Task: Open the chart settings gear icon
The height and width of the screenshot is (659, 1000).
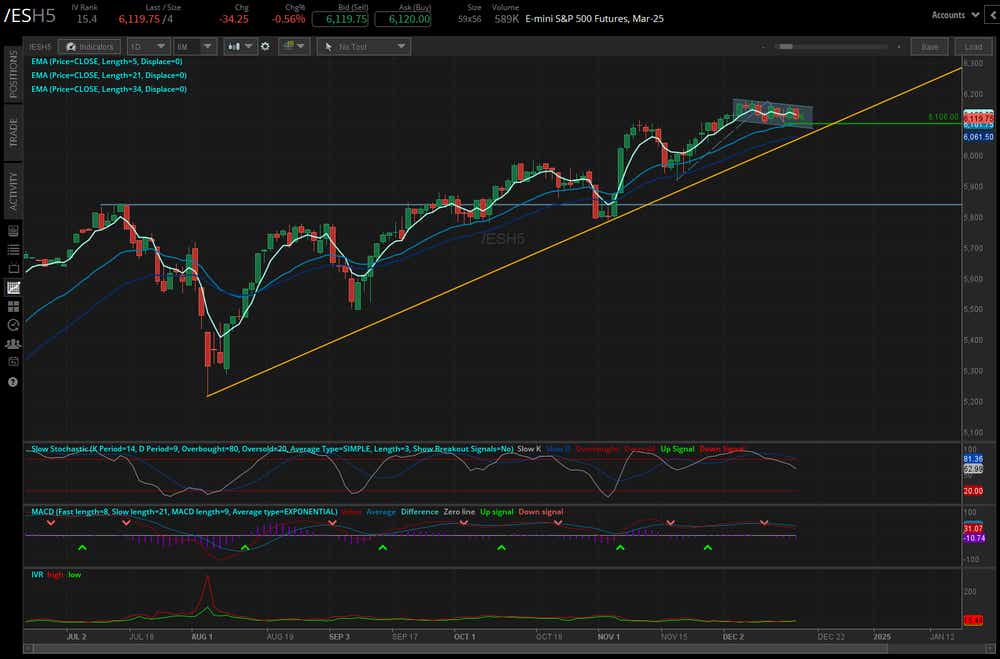Action: click(x=266, y=46)
